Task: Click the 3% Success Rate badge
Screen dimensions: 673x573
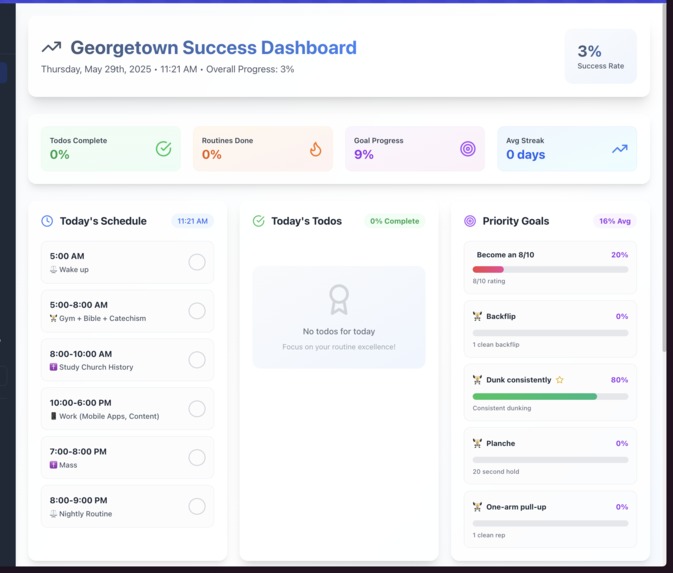Action: [x=600, y=56]
